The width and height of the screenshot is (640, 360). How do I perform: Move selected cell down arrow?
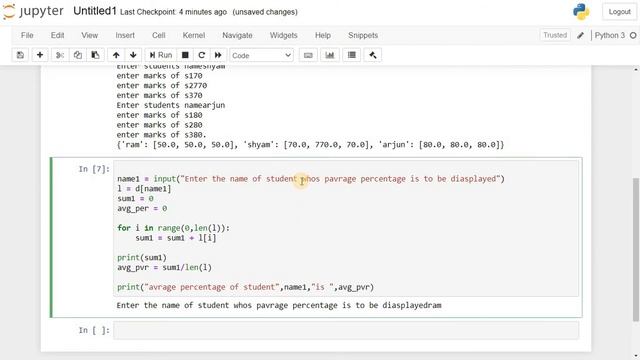click(x=133, y=55)
